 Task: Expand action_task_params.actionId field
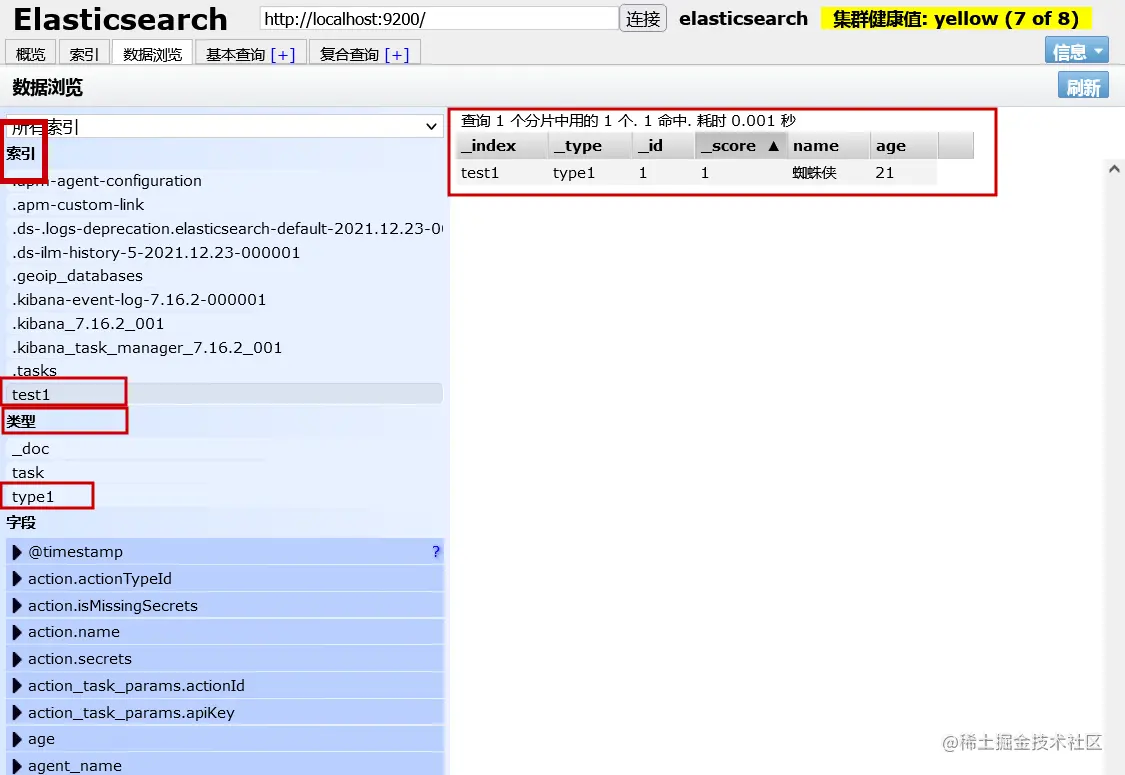pyautogui.click(x=17, y=686)
